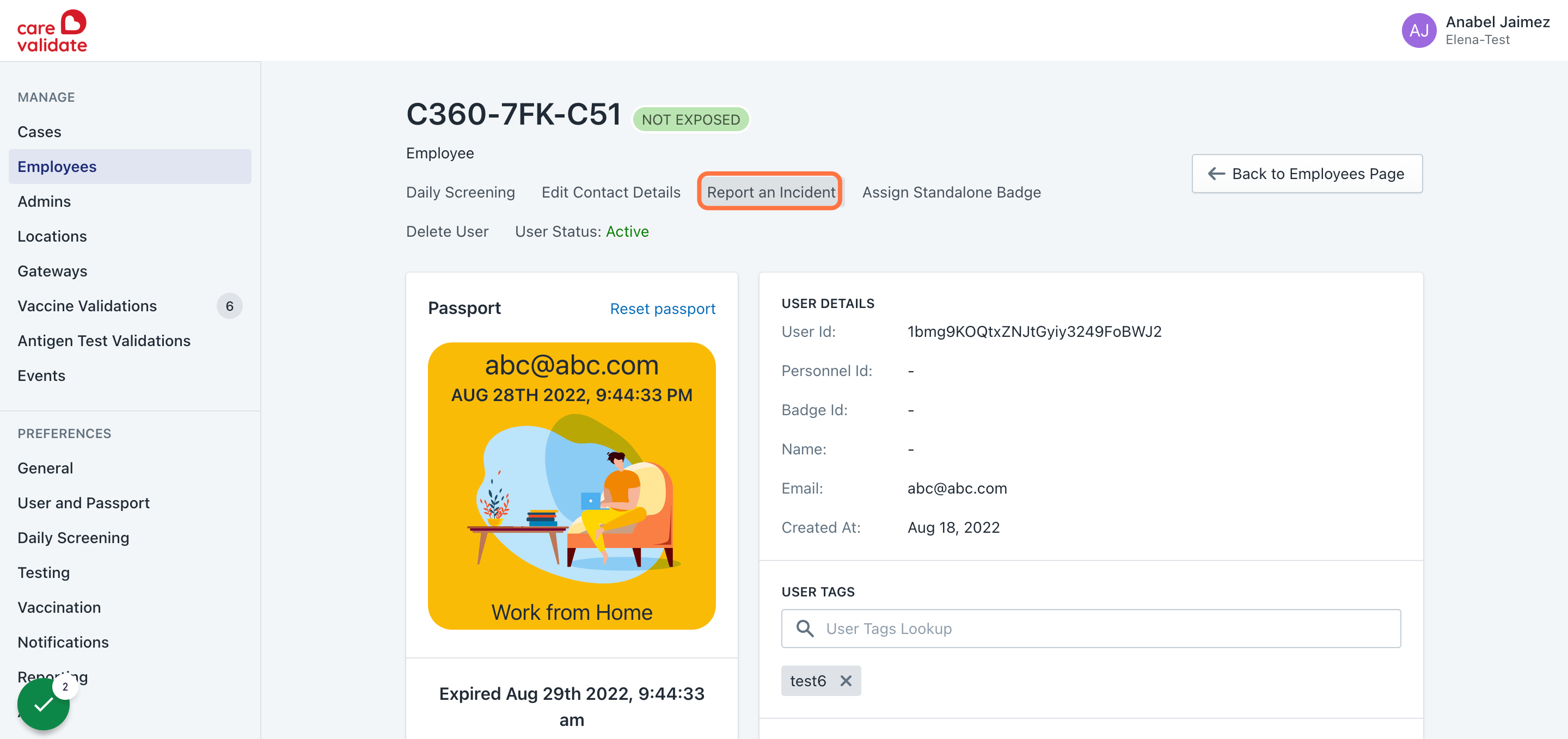Click Daily Screening action under Employee
This screenshot has width=1568, height=739.
pyautogui.click(x=460, y=192)
